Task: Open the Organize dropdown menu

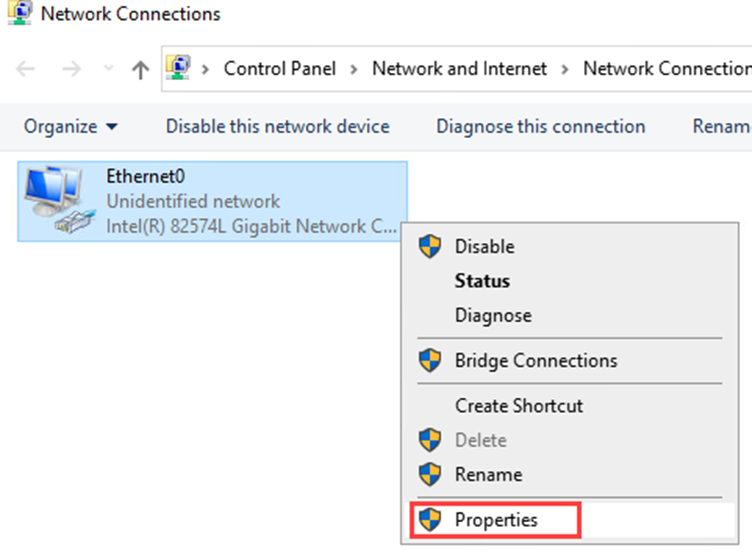Action: click(70, 127)
